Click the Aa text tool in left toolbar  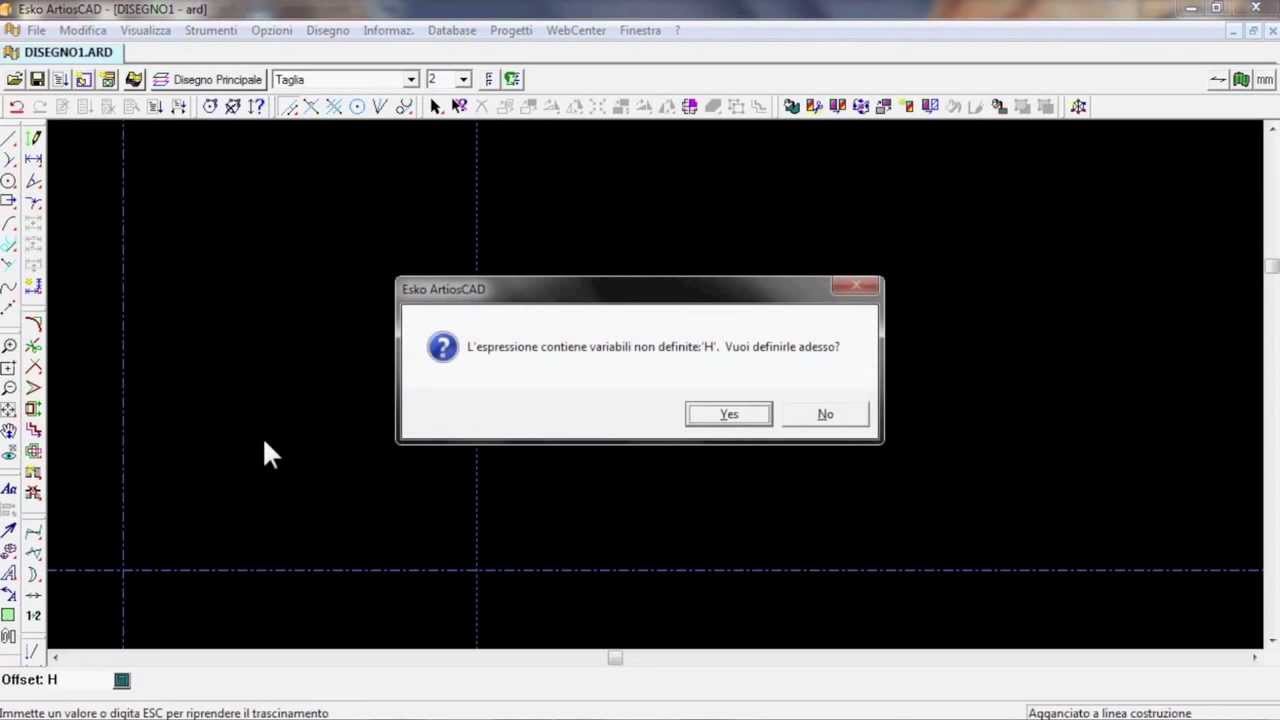click(x=9, y=490)
